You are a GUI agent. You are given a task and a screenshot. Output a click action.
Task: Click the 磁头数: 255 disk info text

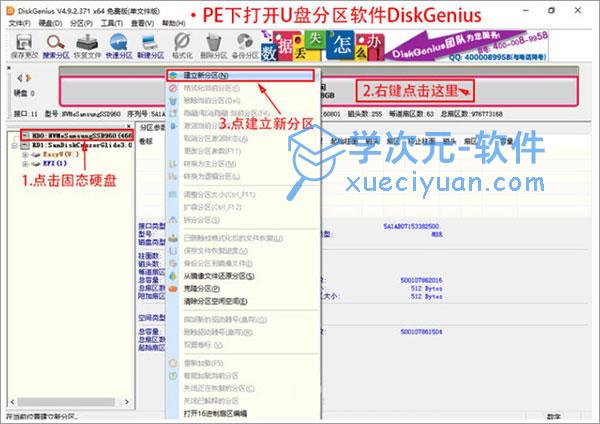click(x=364, y=114)
